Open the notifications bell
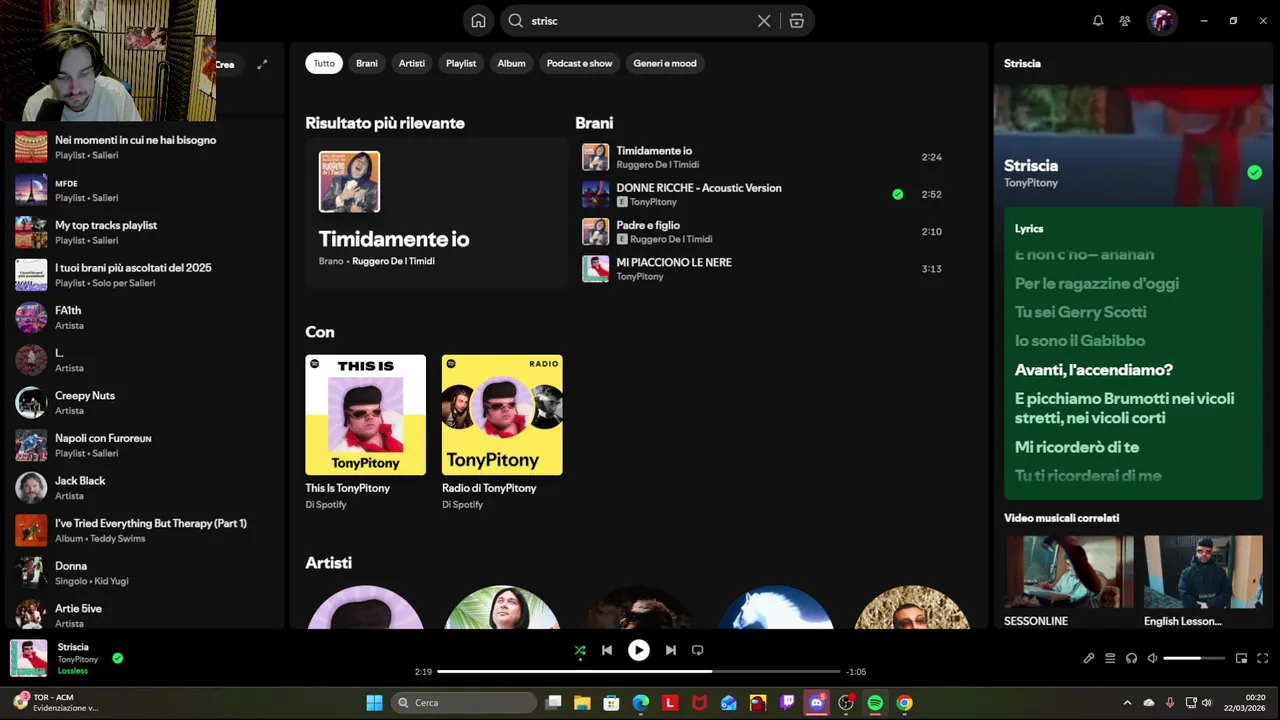Image resolution: width=1280 pixels, height=720 pixels. click(x=1098, y=21)
